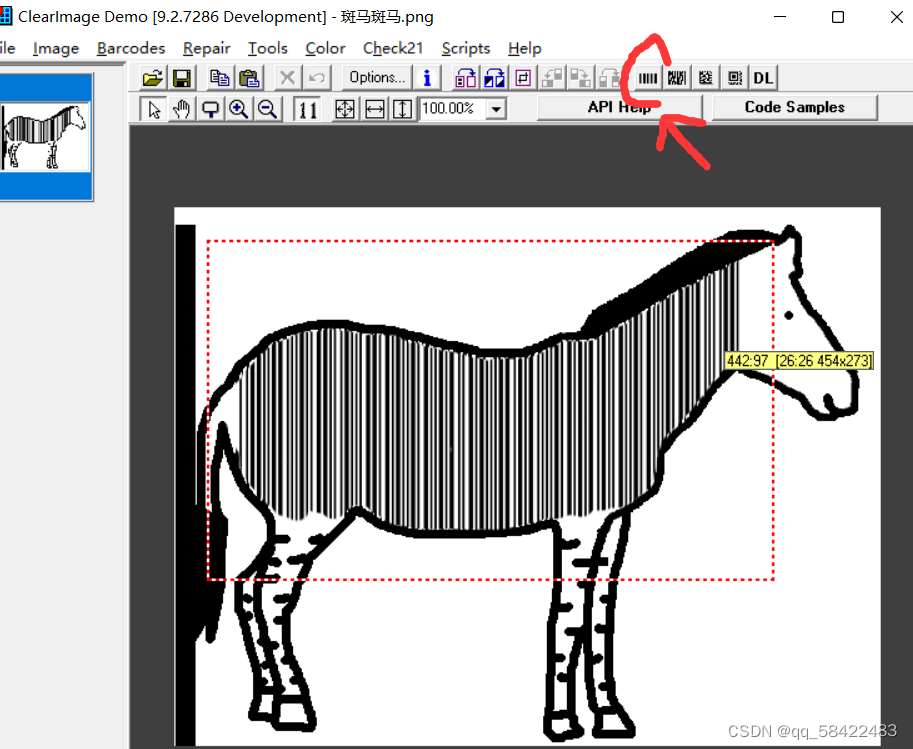Screen dimensions: 913x749
Task: Click the Options... button
Action: tap(377, 77)
